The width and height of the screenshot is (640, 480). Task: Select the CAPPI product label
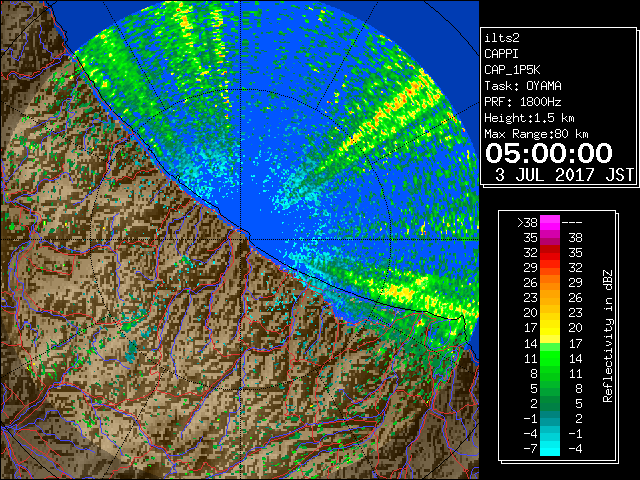pyautogui.click(x=501, y=54)
